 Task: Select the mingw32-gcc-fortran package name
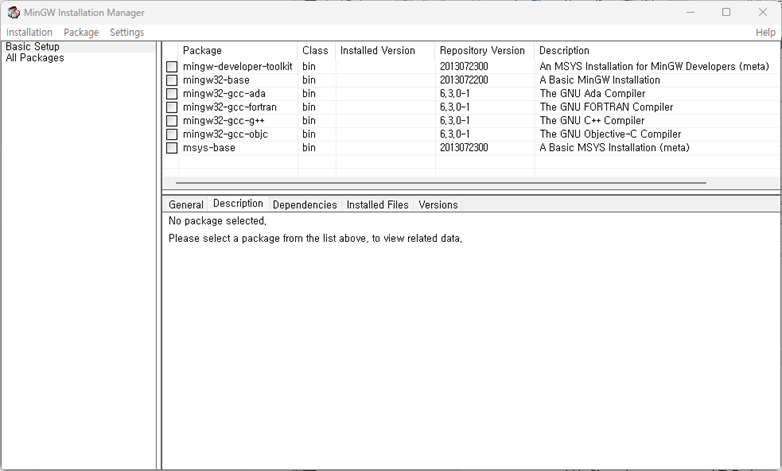click(x=229, y=107)
